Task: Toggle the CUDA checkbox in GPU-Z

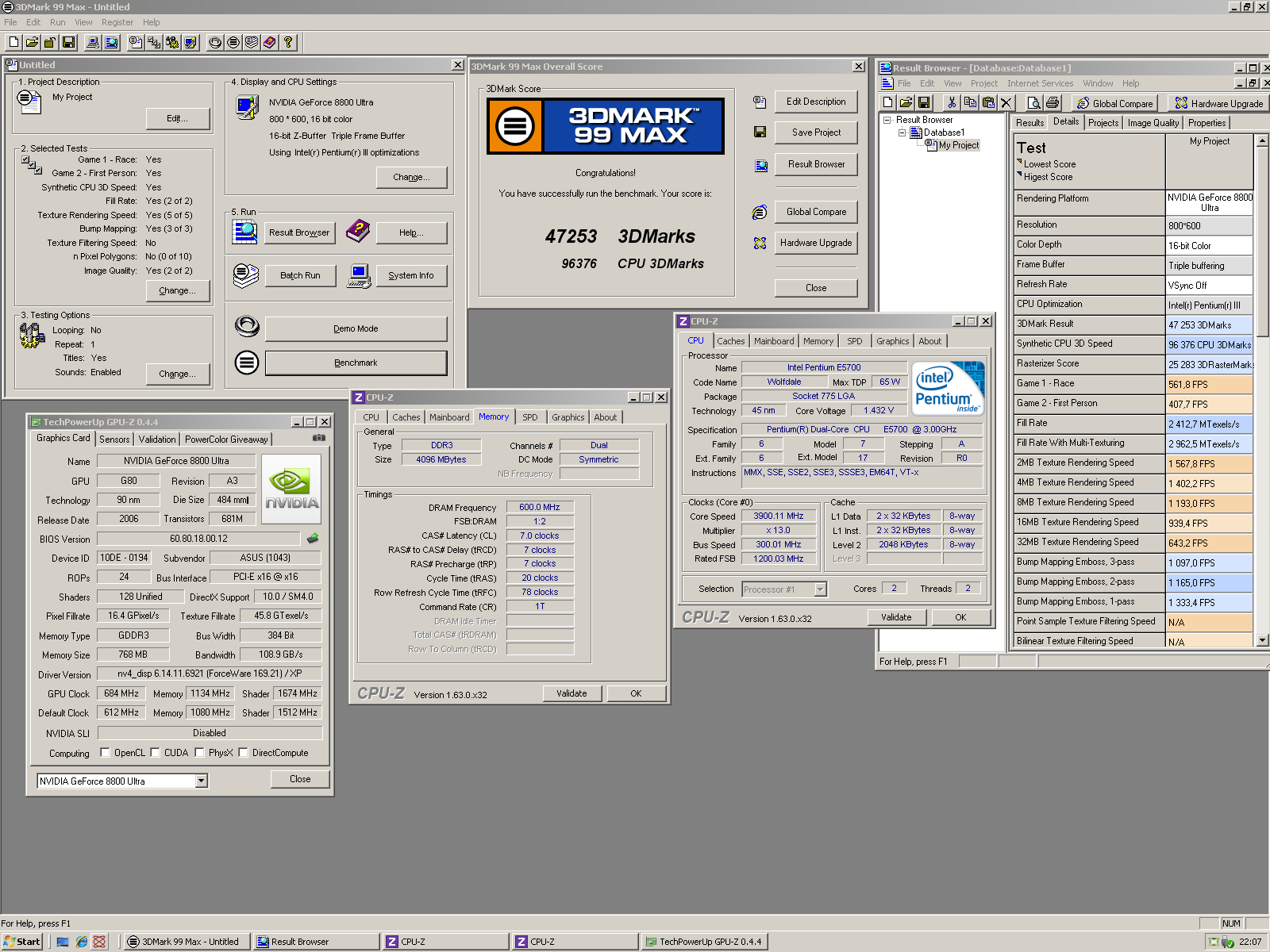Action: (x=155, y=752)
